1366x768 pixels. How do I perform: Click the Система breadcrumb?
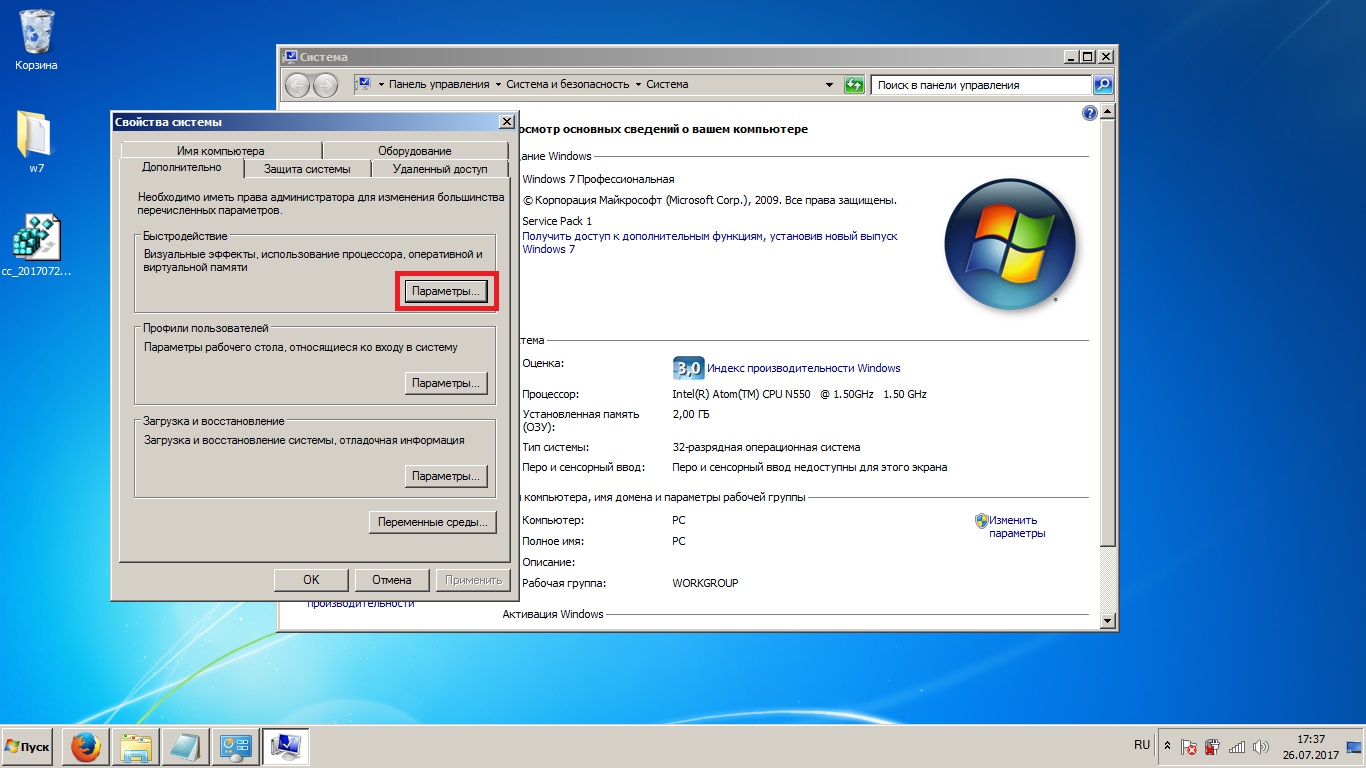(667, 85)
